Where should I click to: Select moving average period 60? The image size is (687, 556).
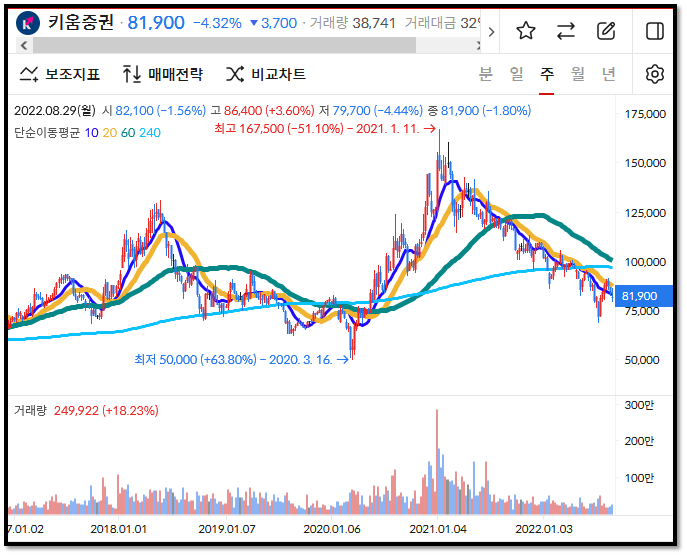coord(128,133)
